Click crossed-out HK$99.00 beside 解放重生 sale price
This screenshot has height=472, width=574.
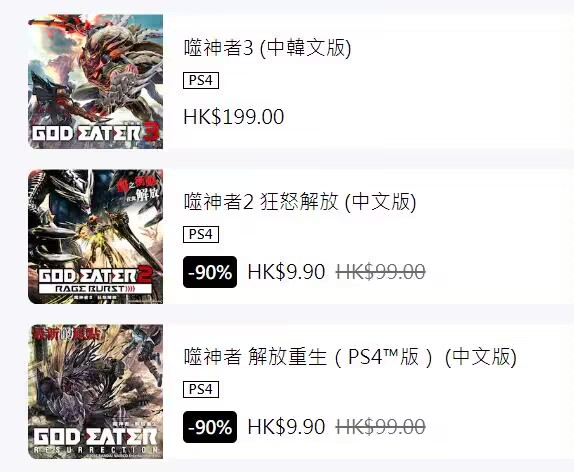pyautogui.click(x=381, y=427)
